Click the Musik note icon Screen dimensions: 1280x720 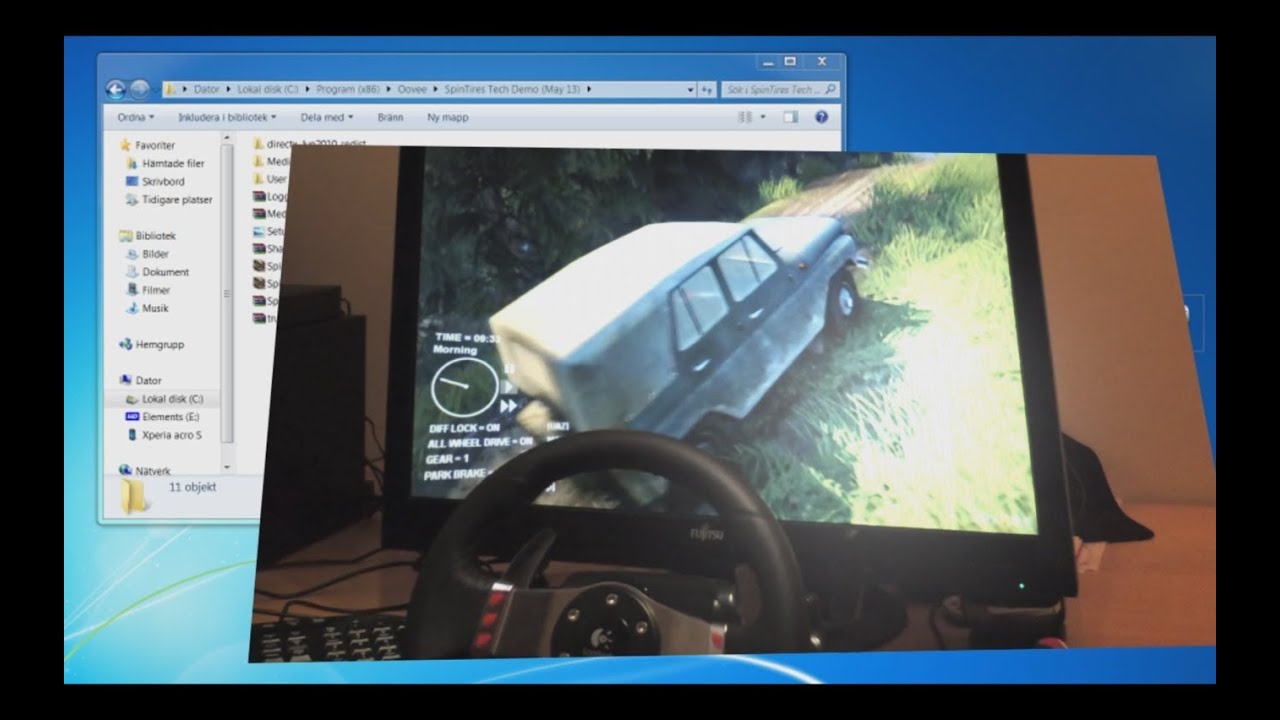(132, 308)
